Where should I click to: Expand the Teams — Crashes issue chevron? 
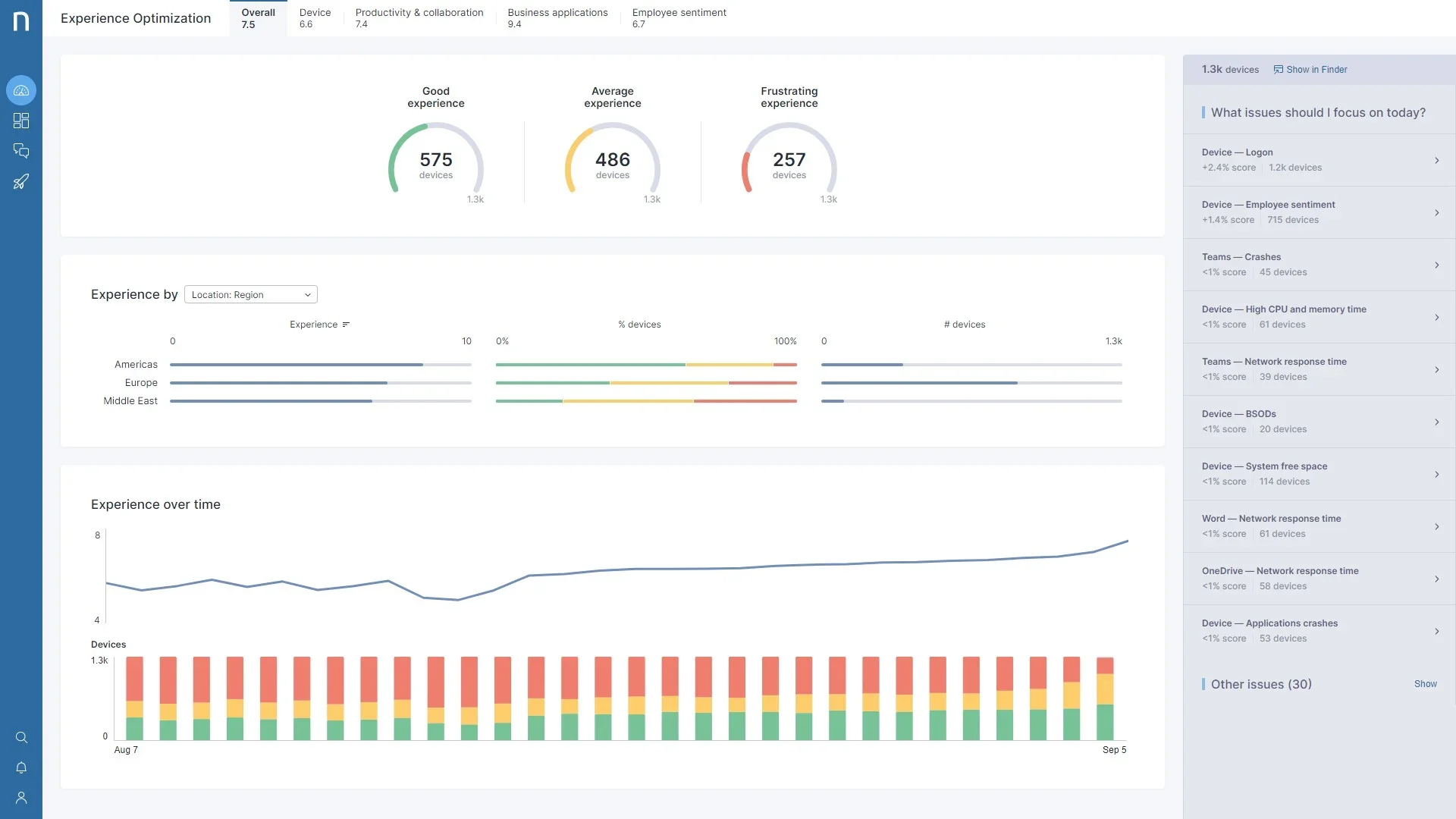[x=1436, y=265]
